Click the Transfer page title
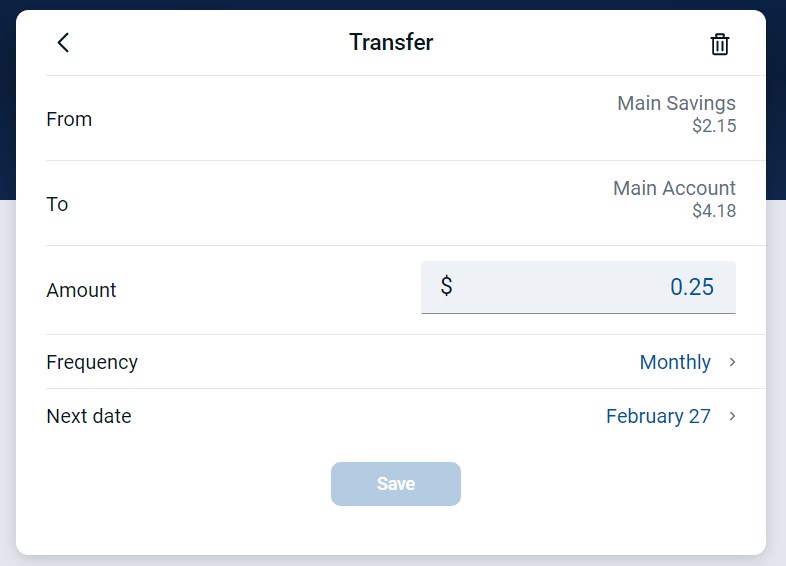Screen dimensions: 786x566 coord(391,42)
